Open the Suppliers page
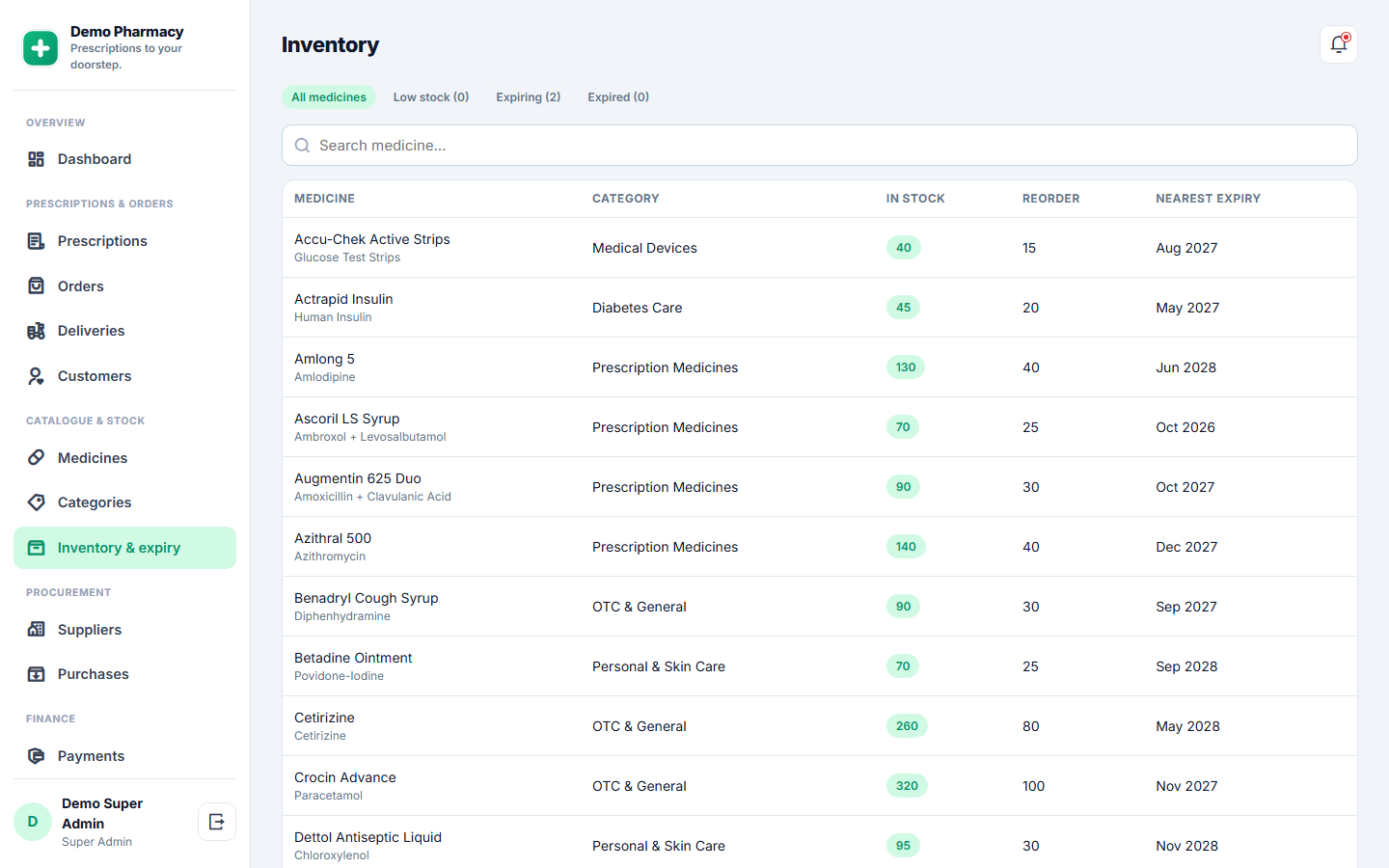1389x868 pixels. click(x=124, y=630)
